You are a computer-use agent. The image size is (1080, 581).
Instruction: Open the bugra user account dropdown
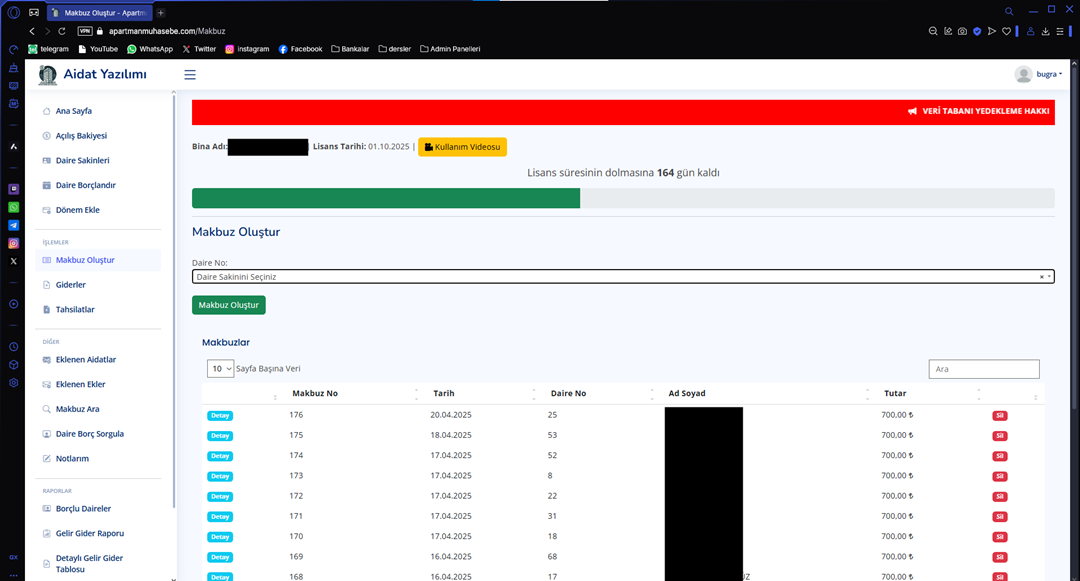1038,75
